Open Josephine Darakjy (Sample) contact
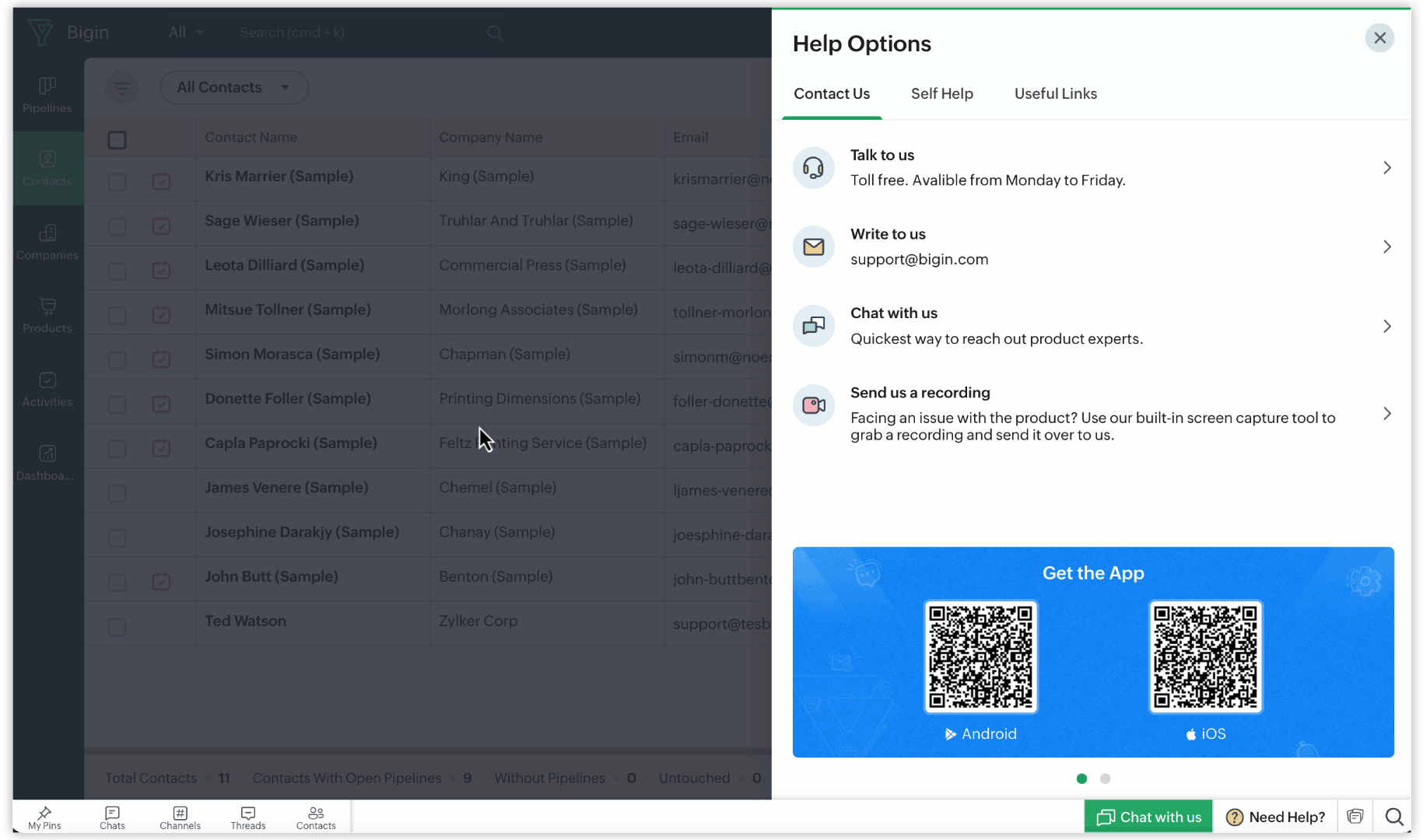 click(x=302, y=532)
